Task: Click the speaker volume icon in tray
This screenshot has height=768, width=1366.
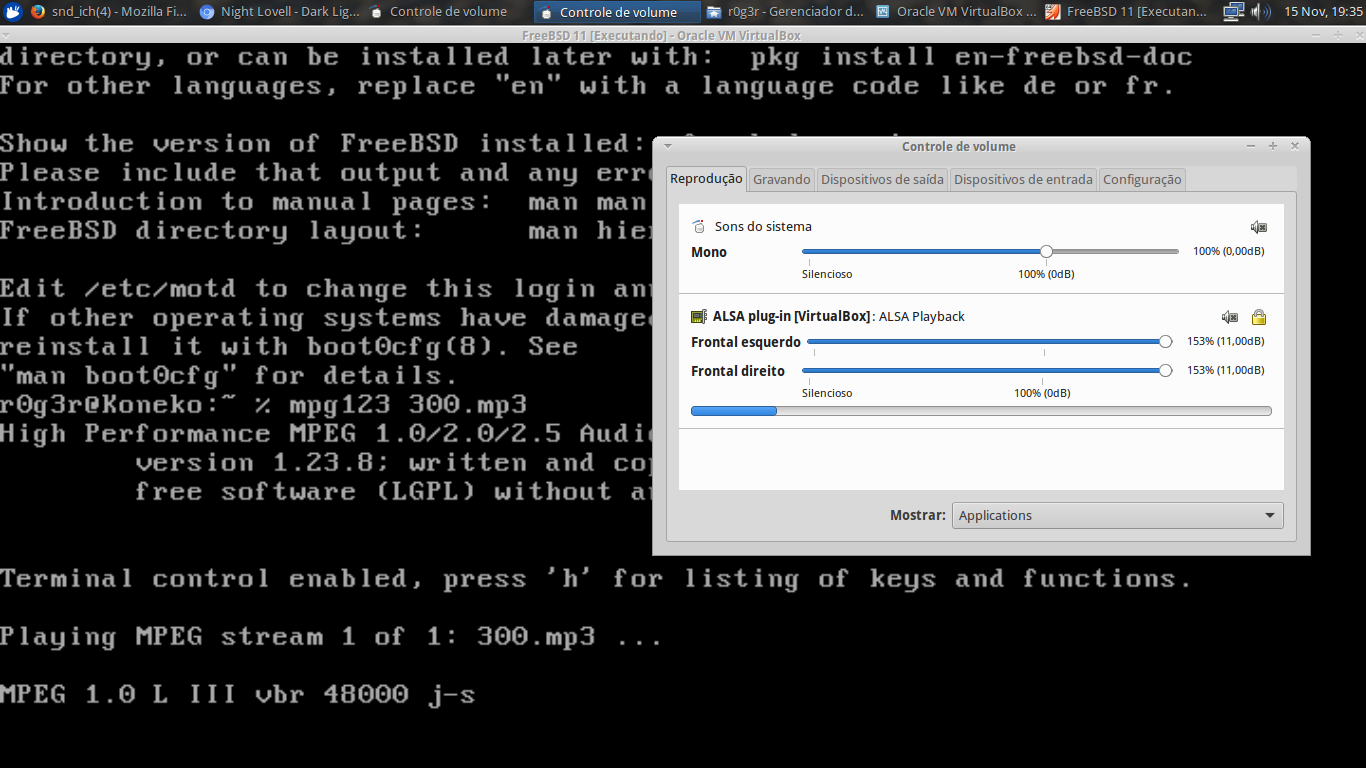Action: [x=1261, y=12]
